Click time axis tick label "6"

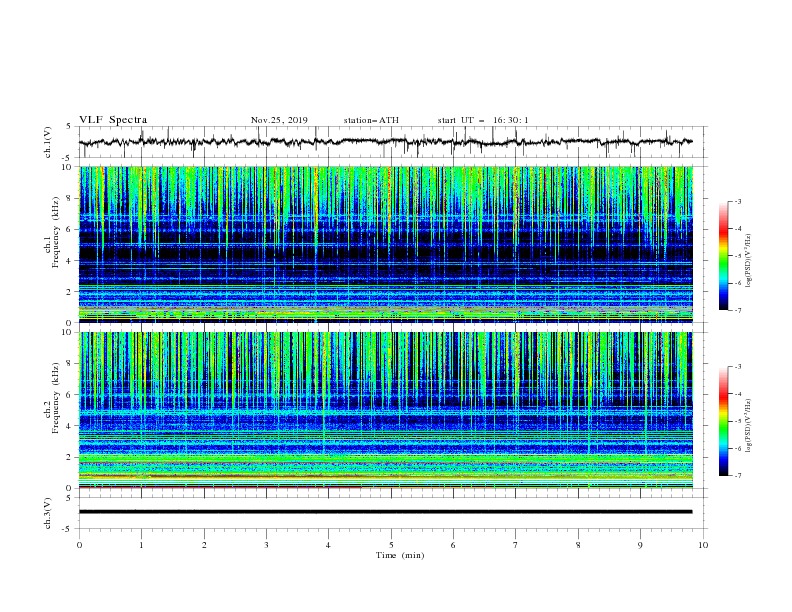pyautogui.click(x=453, y=545)
